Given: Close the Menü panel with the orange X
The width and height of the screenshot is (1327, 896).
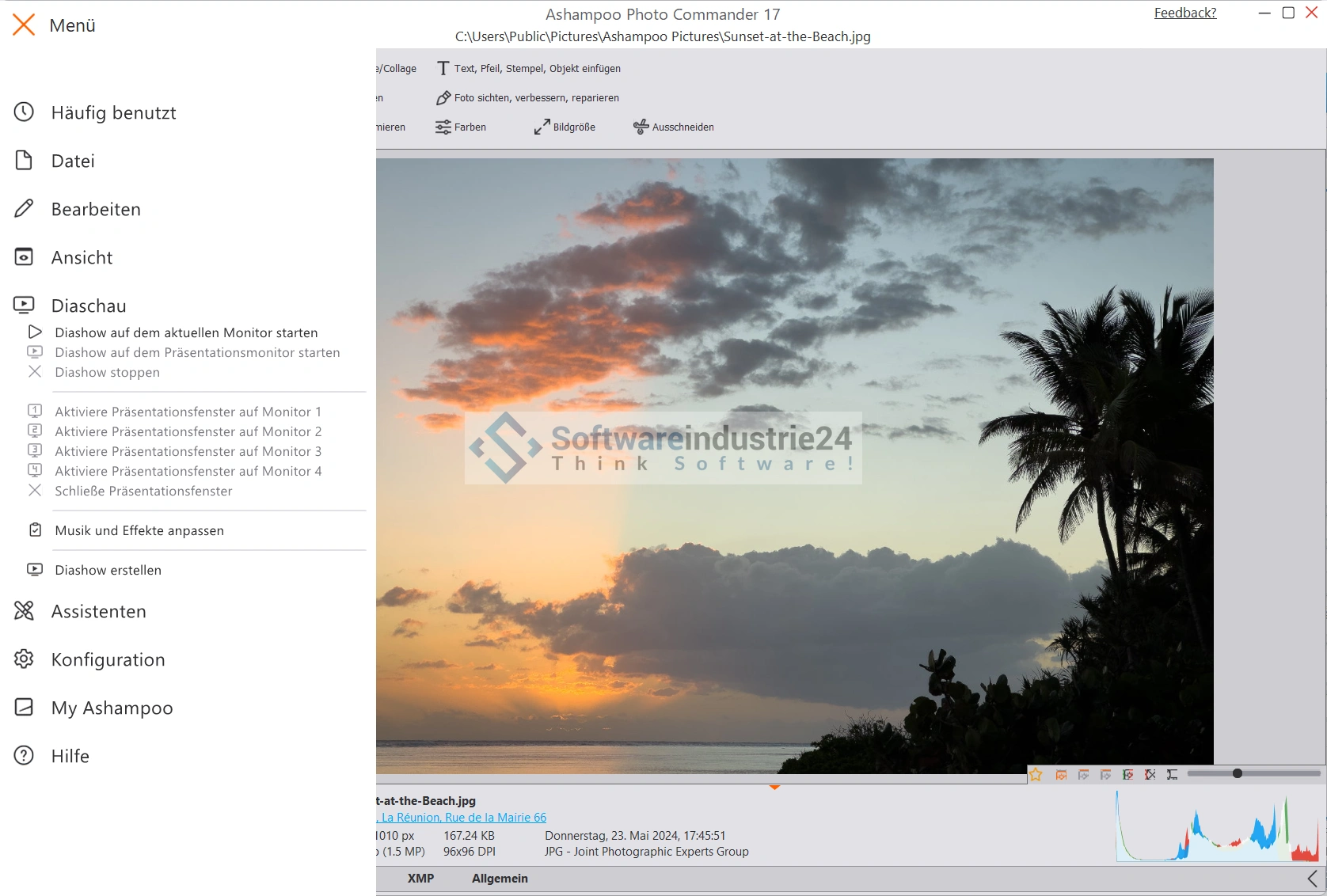Looking at the screenshot, I should click(24, 25).
